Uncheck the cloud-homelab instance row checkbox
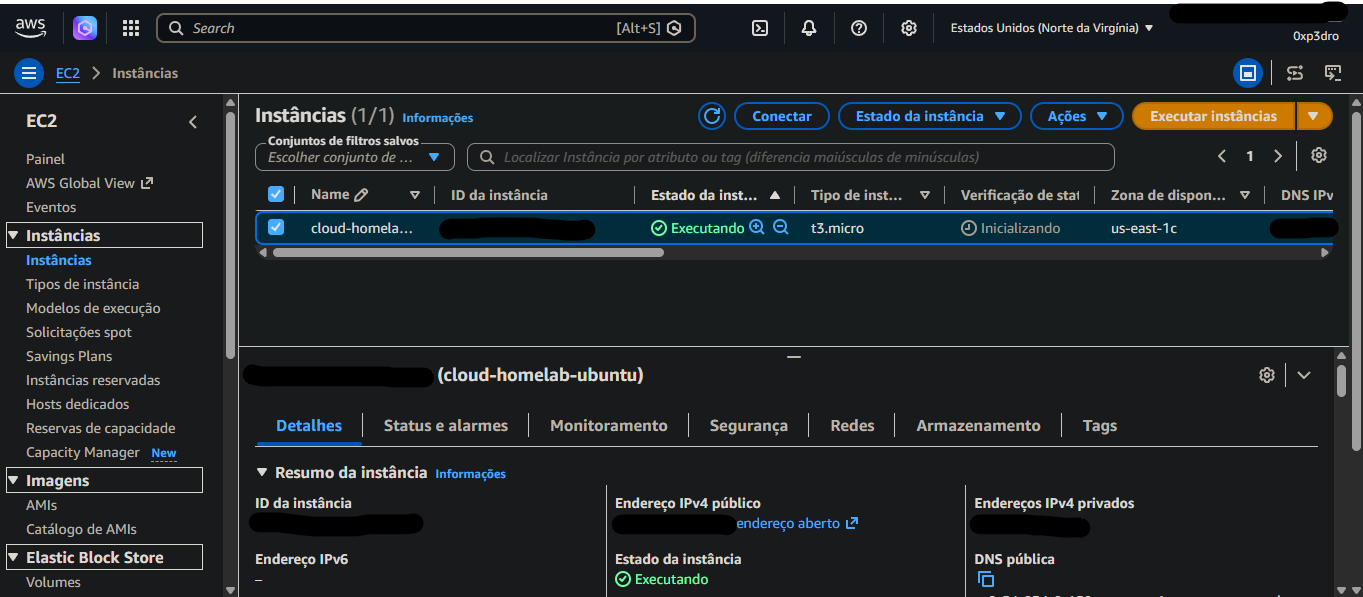Viewport: 1363px width, 597px height. tap(276, 227)
